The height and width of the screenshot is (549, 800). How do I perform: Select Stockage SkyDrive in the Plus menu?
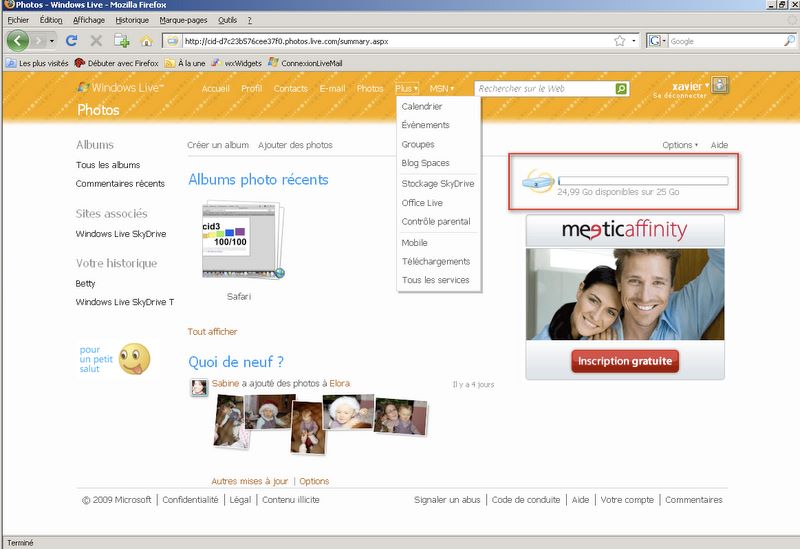coord(438,184)
